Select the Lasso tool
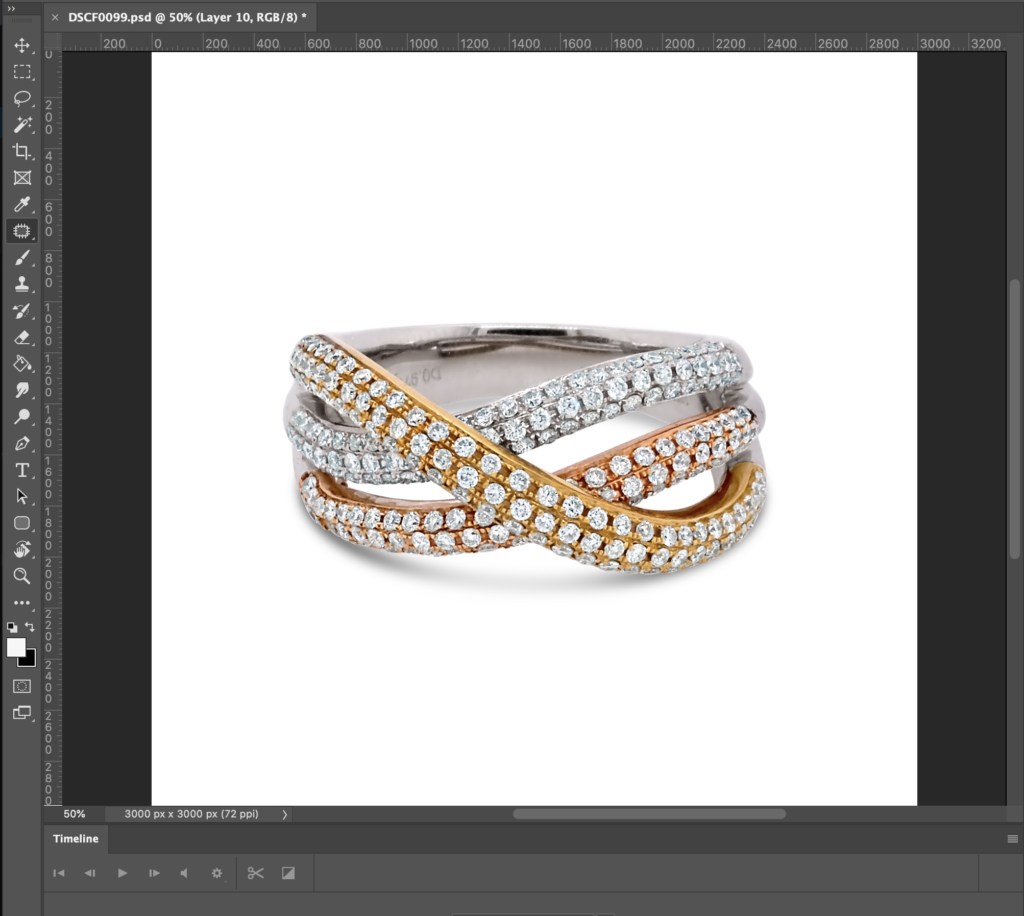The height and width of the screenshot is (916, 1024). click(x=22, y=98)
